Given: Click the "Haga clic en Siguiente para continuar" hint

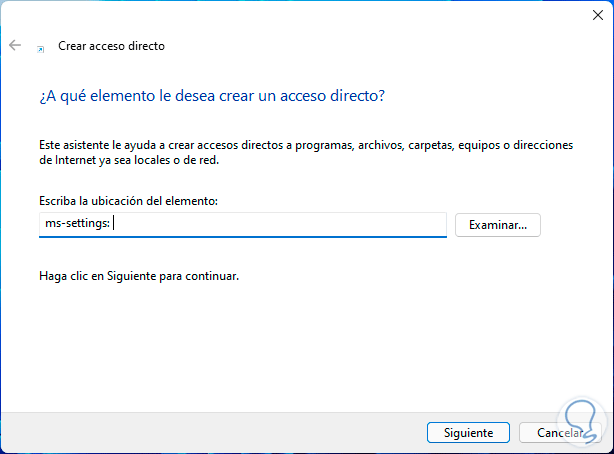Looking at the screenshot, I should coord(139,275).
